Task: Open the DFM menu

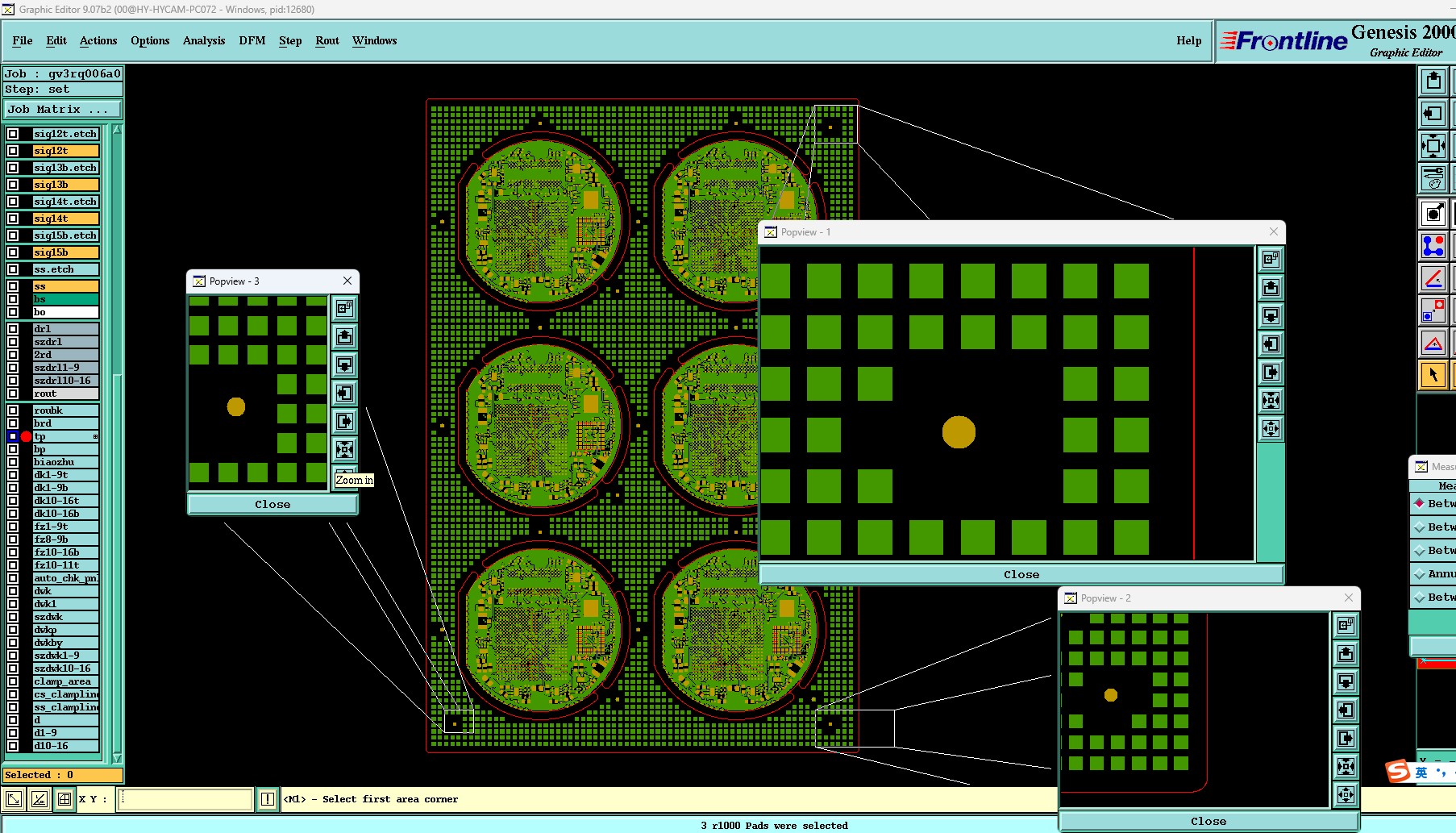Action: (x=252, y=40)
